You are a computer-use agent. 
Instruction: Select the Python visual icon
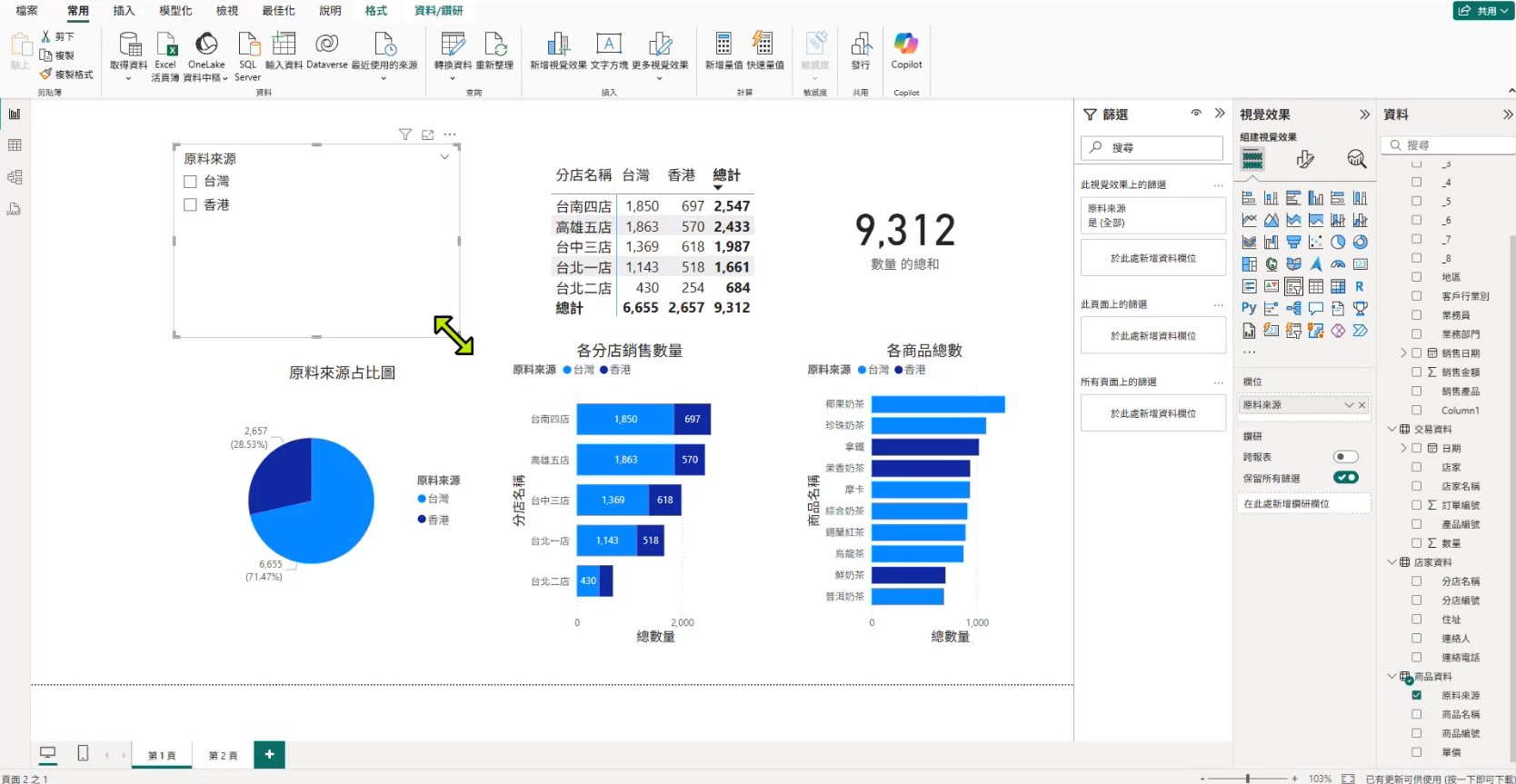[x=1249, y=308]
